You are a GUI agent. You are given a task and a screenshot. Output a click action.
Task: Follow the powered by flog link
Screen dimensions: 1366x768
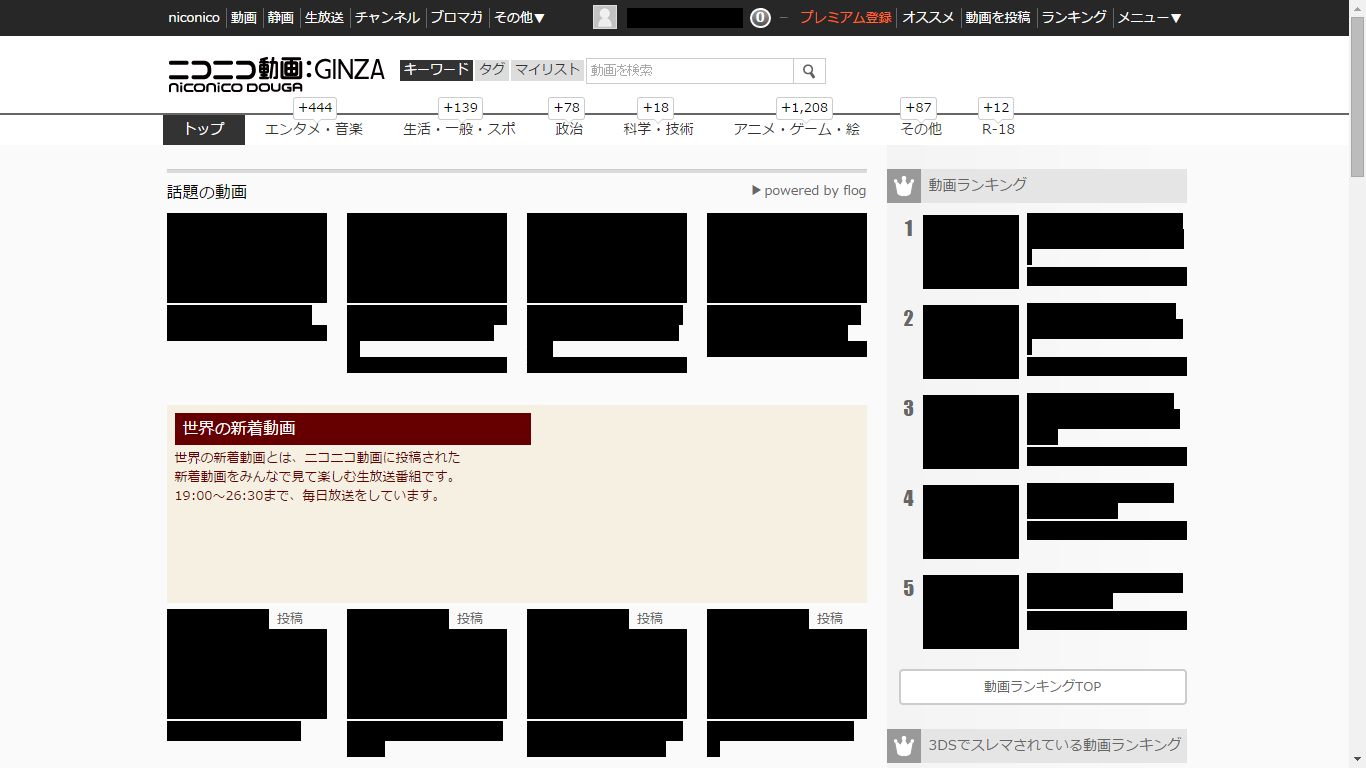(809, 191)
